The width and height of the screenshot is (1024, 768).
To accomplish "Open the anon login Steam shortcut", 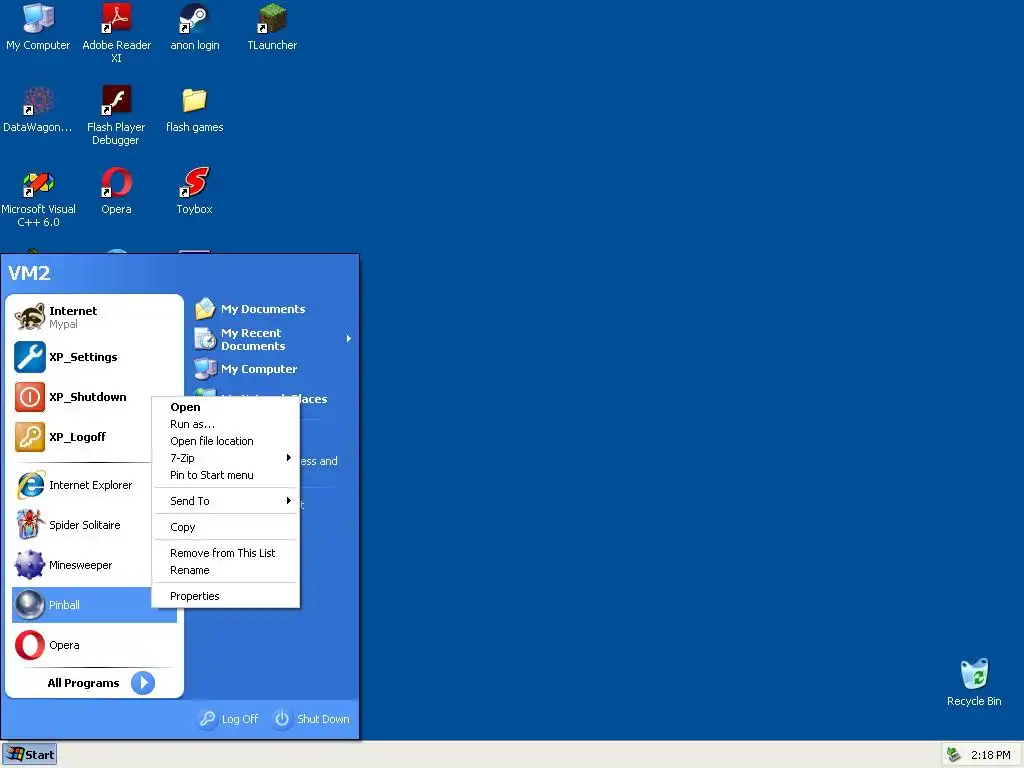I will pos(195,27).
